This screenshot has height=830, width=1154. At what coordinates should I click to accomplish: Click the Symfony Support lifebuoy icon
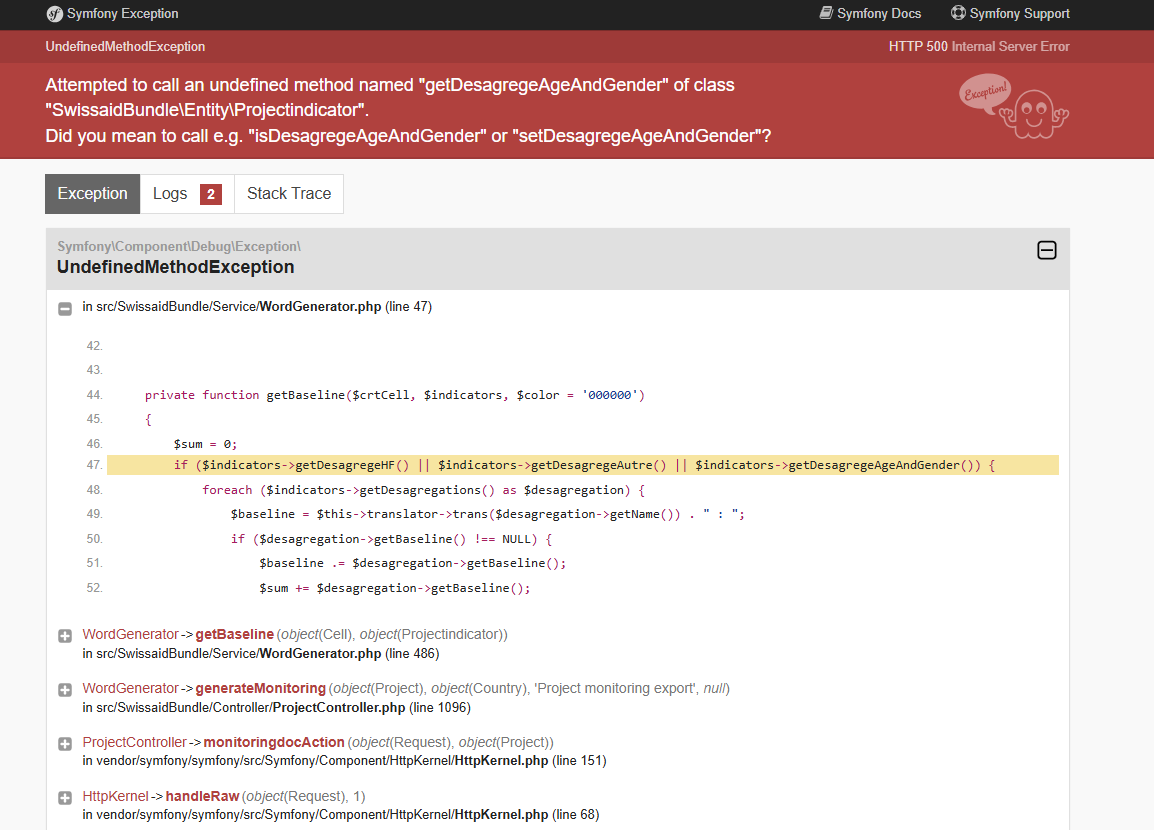958,13
